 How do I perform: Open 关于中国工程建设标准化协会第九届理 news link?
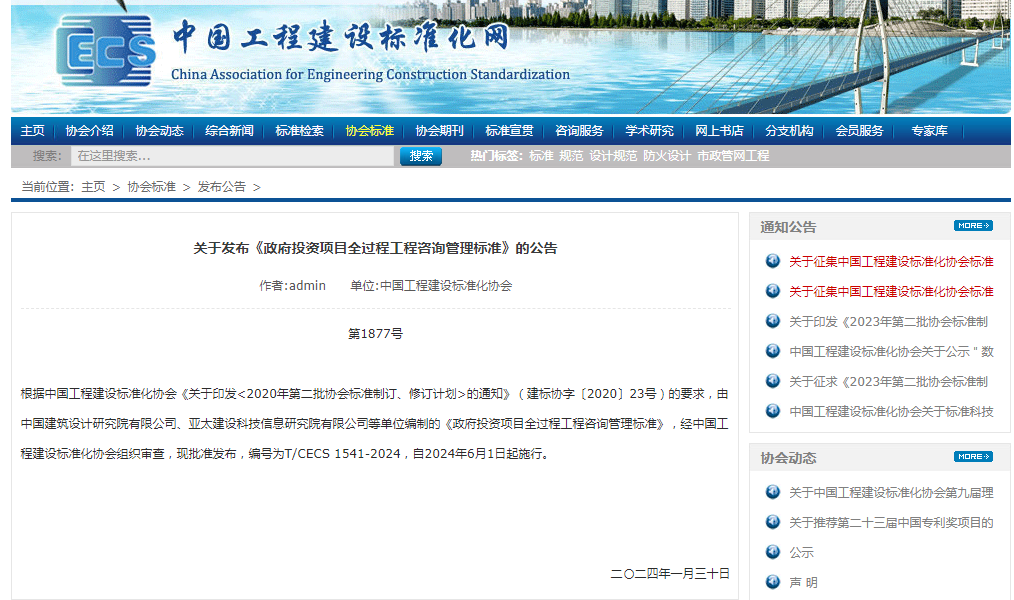click(x=891, y=493)
